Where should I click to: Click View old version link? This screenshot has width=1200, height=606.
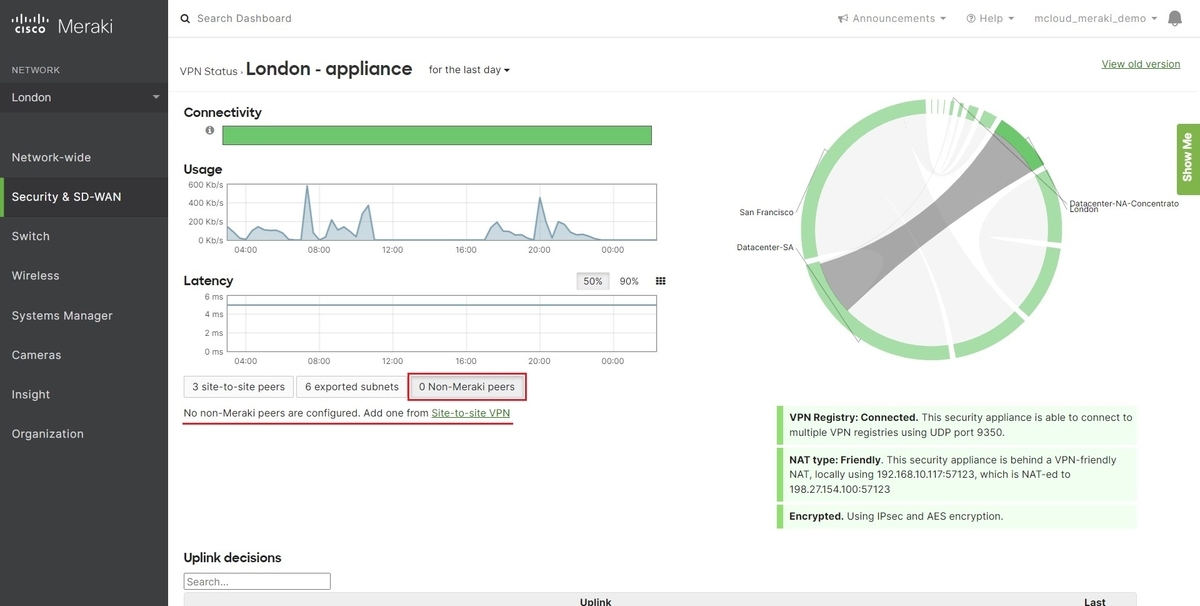click(x=1141, y=64)
